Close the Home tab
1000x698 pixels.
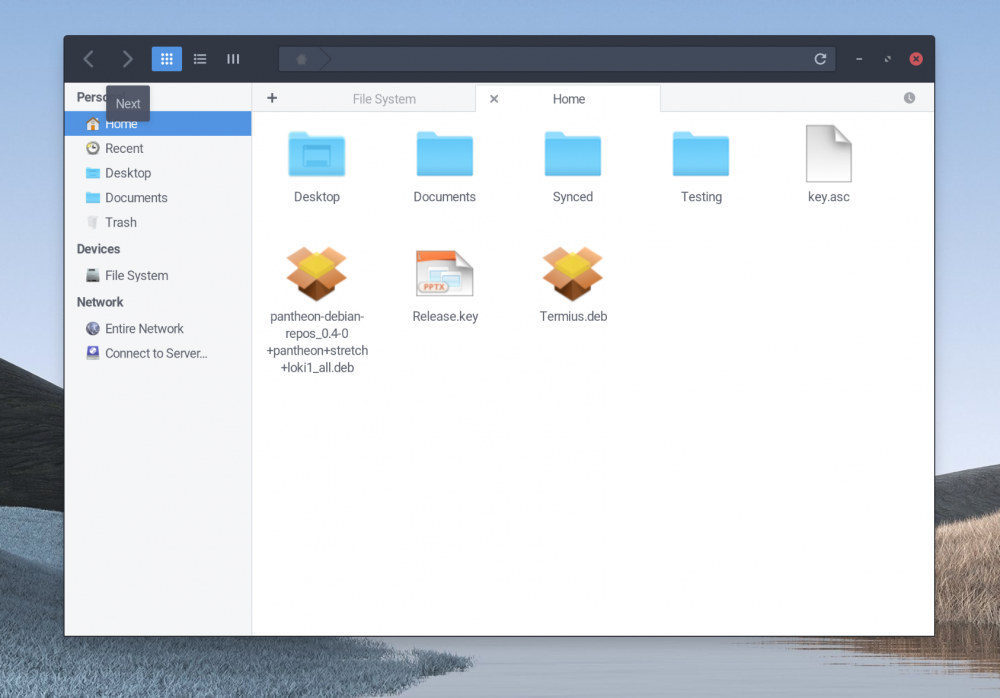point(494,99)
